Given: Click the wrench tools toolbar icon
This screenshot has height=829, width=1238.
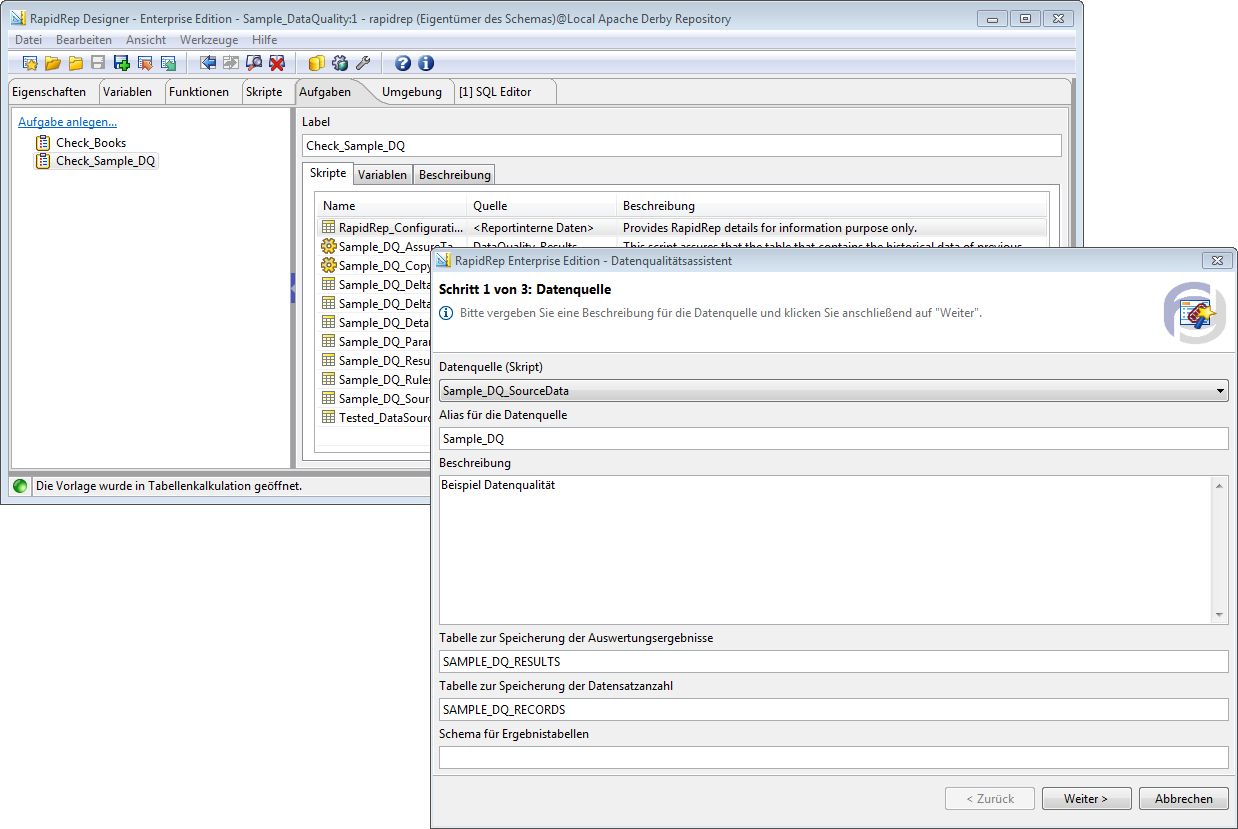Looking at the screenshot, I should coord(363,63).
